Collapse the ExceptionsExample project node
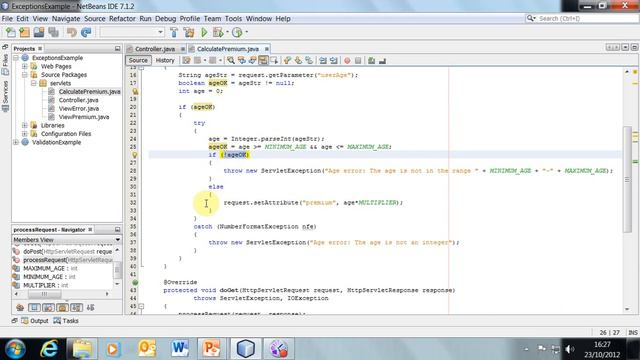The height and width of the screenshot is (360, 640). click(16, 58)
